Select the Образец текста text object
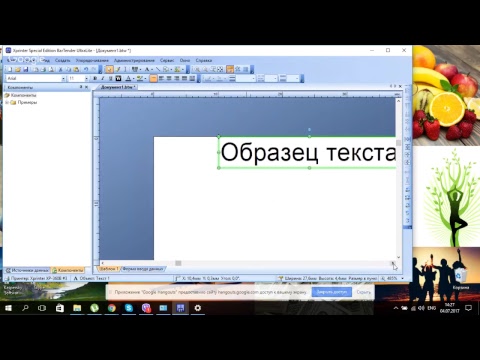 point(308,152)
